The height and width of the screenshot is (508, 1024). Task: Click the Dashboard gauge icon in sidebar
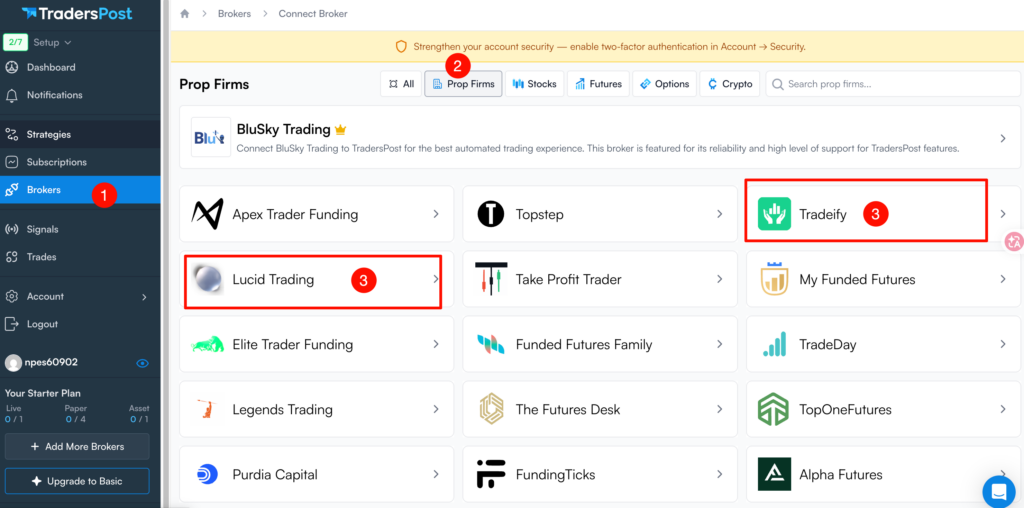click(12, 68)
